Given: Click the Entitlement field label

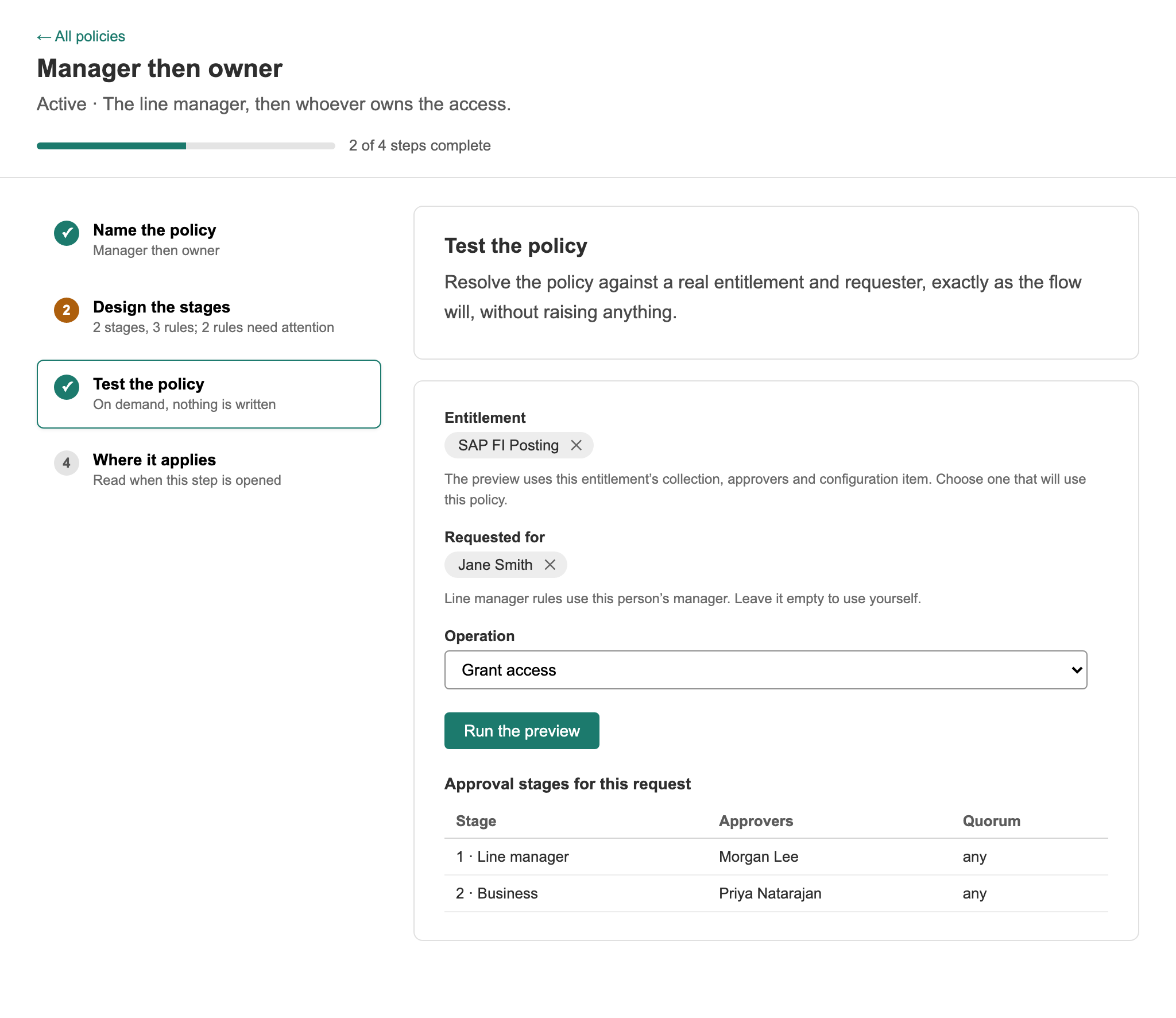Looking at the screenshot, I should (485, 418).
